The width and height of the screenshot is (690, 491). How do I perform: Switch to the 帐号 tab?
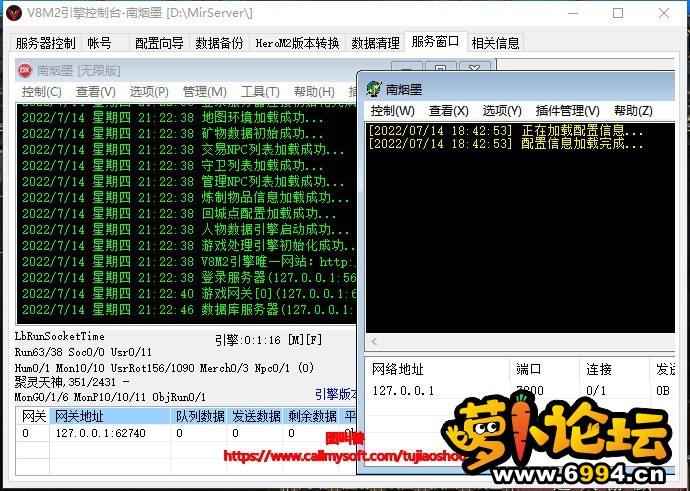pos(99,43)
